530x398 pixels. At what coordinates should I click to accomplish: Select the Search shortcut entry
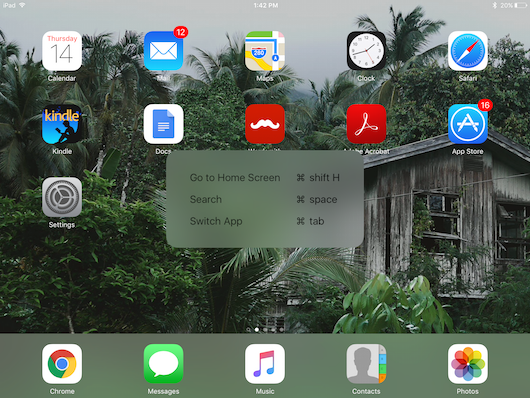click(265, 200)
